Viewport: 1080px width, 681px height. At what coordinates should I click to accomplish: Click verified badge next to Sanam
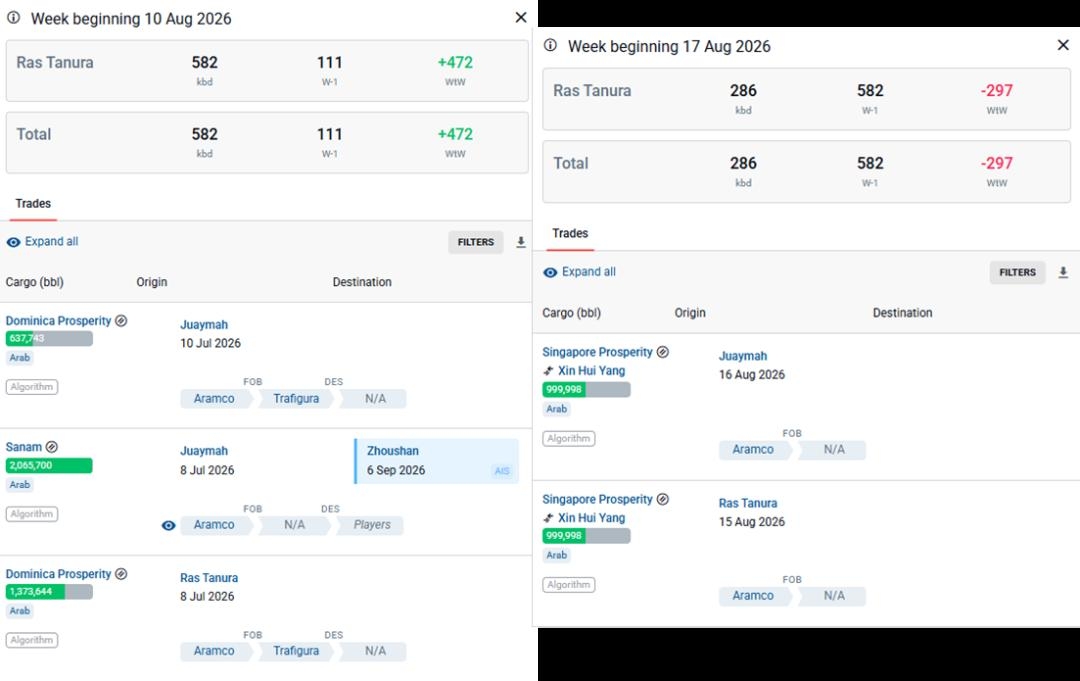tap(52, 447)
